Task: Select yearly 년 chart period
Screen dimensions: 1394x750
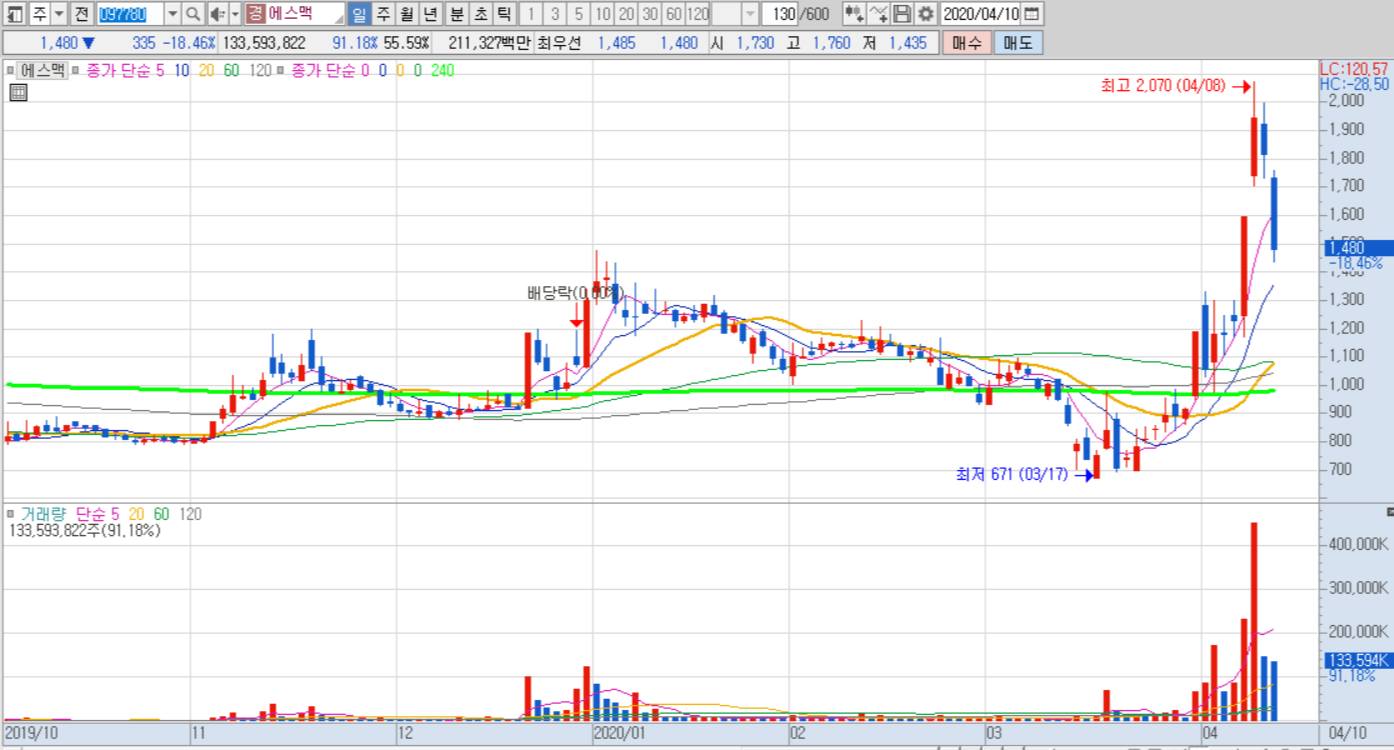Action: coord(431,14)
